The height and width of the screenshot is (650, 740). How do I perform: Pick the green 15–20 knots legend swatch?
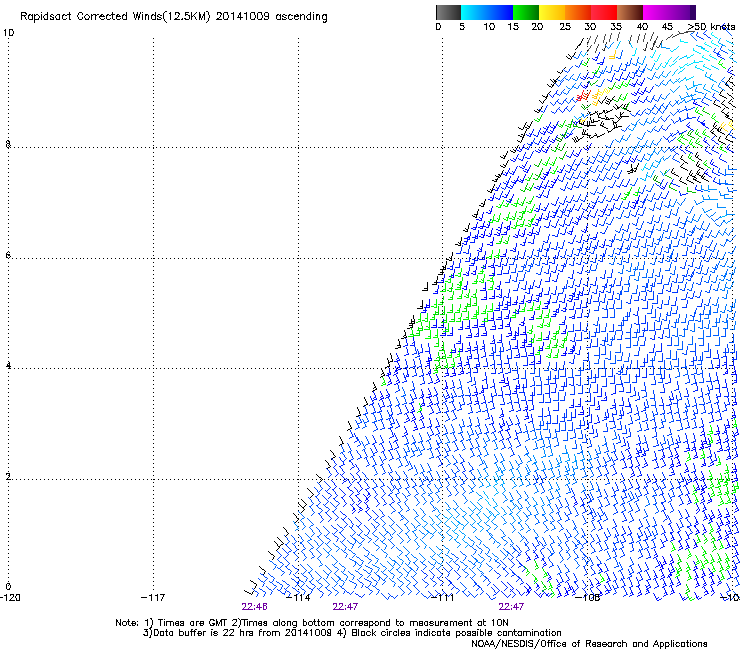pyautogui.click(x=526, y=12)
